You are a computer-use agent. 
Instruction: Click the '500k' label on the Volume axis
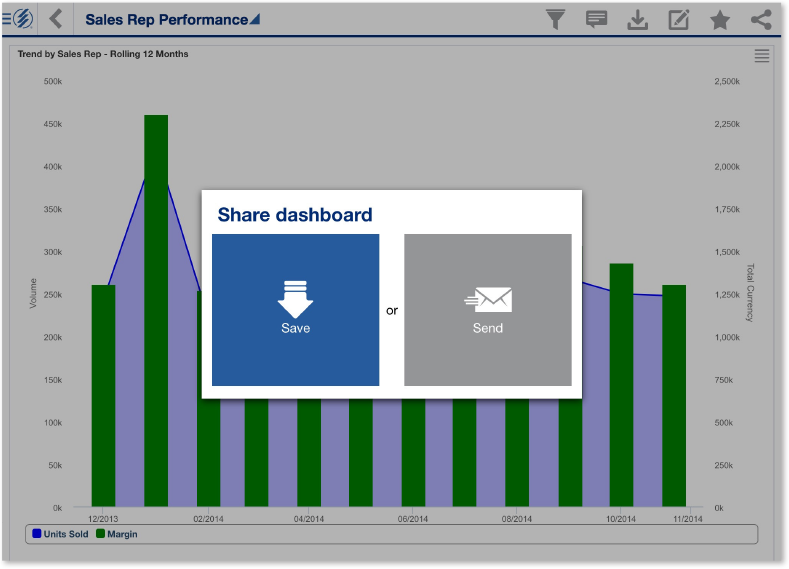pyautogui.click(x=53, y=81)
